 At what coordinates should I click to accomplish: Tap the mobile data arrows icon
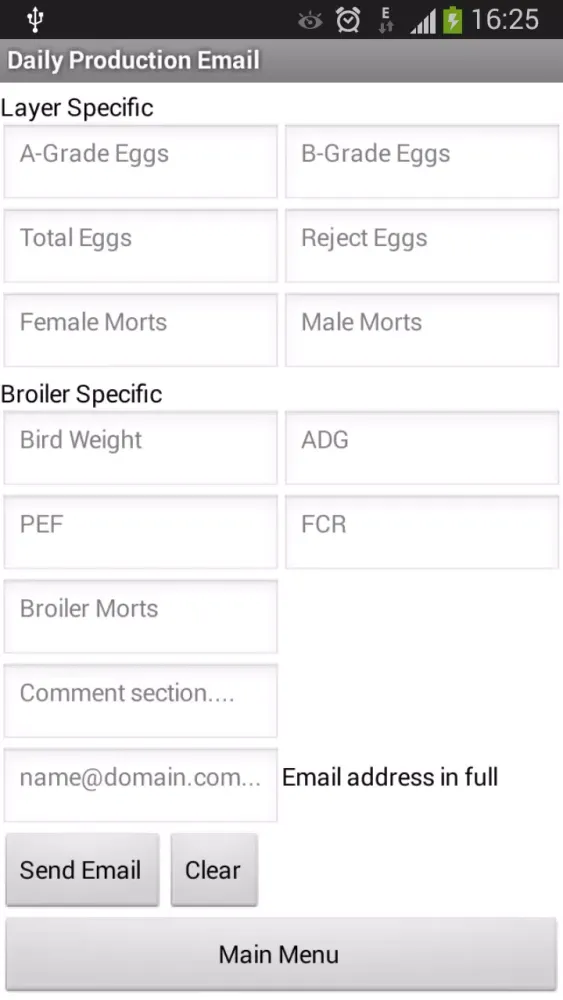pos(386,20)
